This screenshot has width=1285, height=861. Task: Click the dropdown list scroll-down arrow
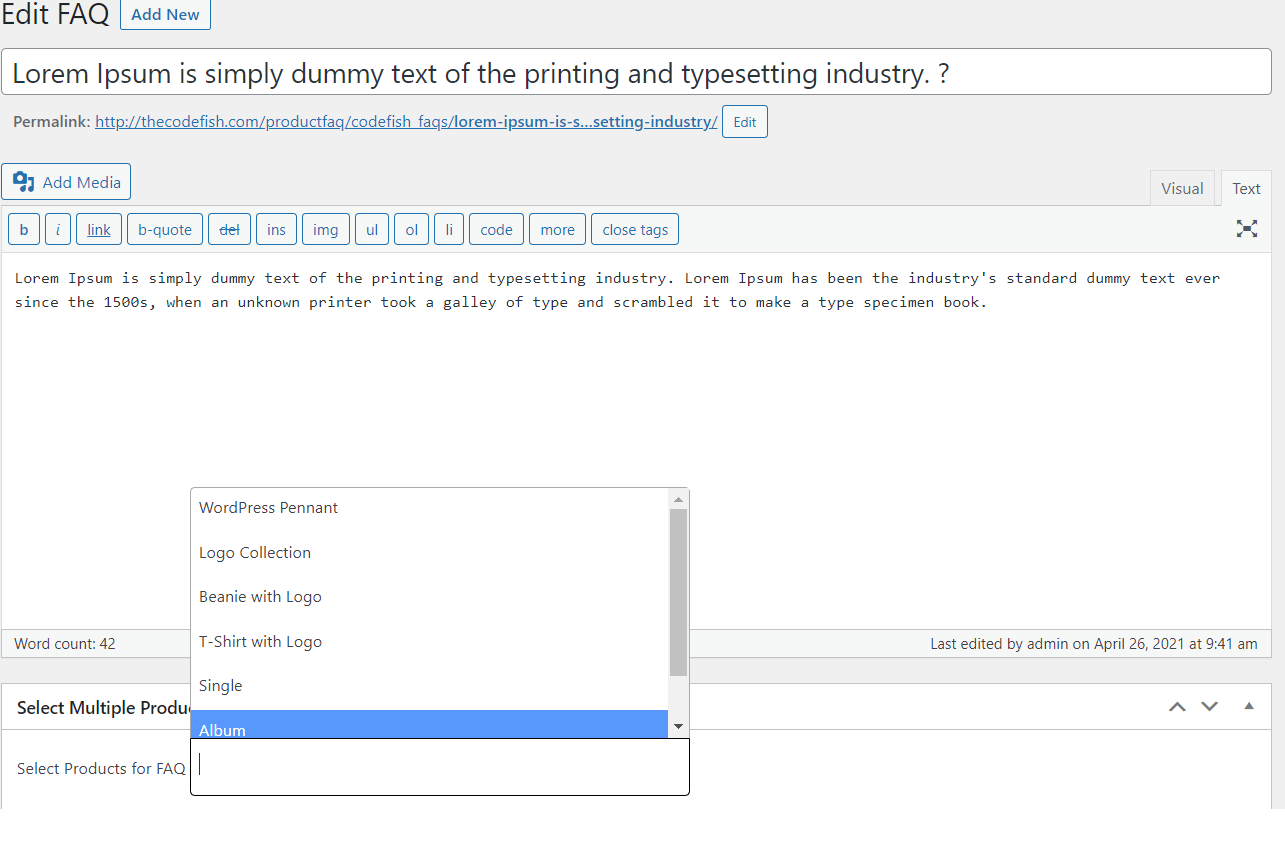(x=678, y=727)
